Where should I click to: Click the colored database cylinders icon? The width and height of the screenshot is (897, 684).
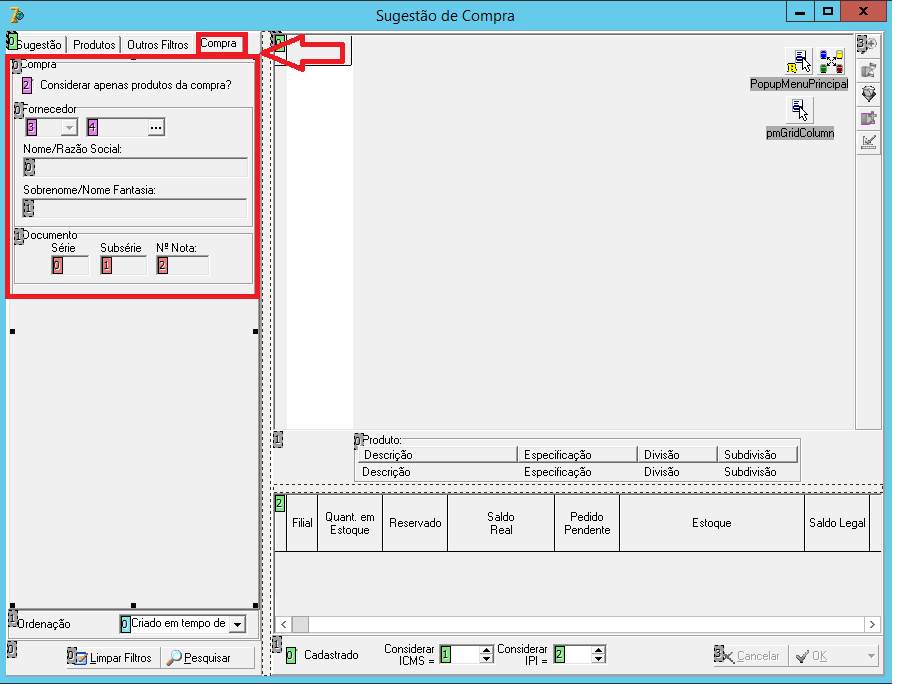click(831, 61)
